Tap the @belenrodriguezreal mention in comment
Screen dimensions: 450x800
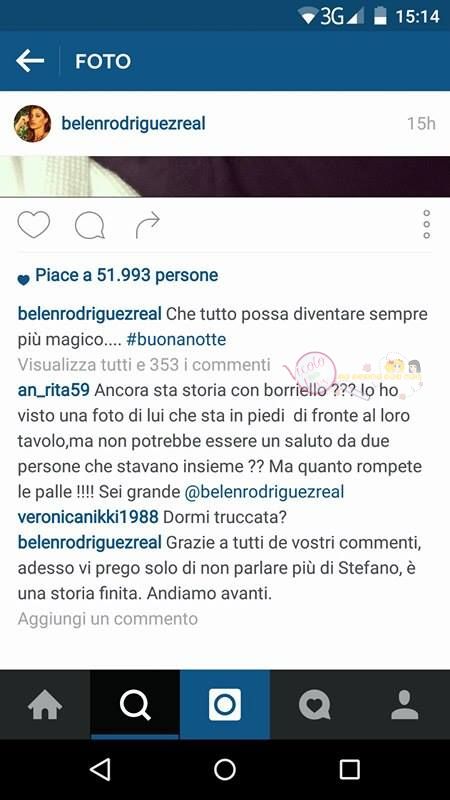point(264,492)
